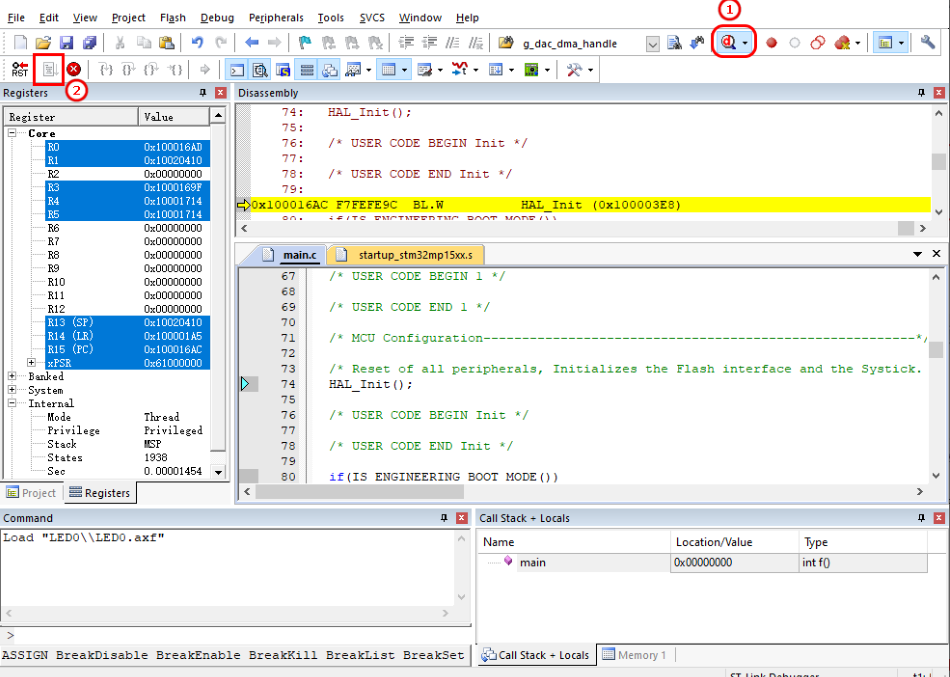Image resolution: width=950 pixels, height=677 pixels.
Task: Click the Serial windows icon
Action: coord(425,70)
